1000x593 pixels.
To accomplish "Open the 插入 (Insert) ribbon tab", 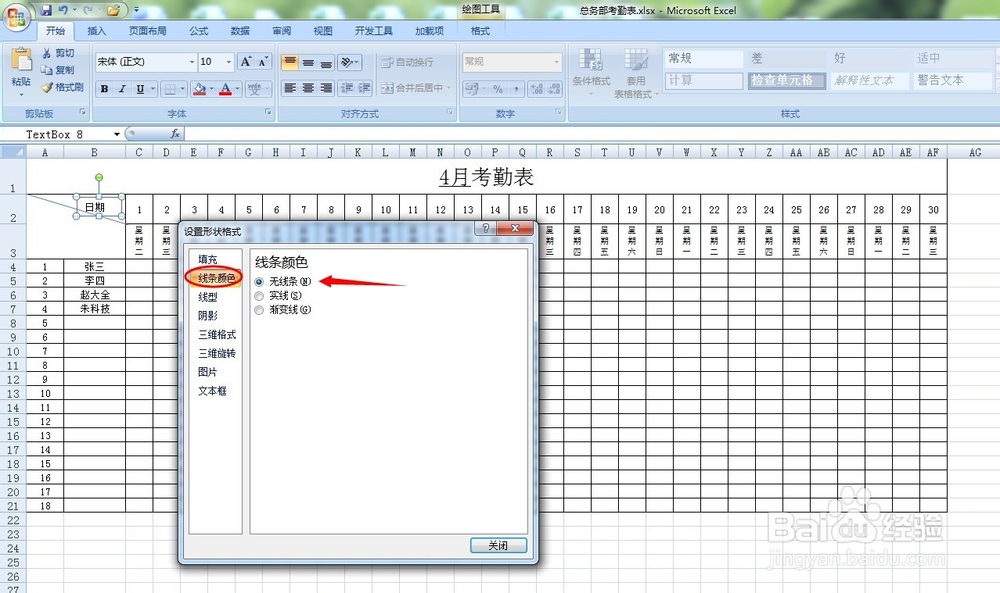I will coord(96,31).
